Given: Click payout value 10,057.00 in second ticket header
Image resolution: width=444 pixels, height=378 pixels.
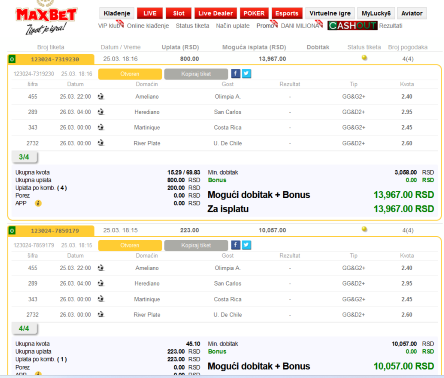Looking at the screenshot, I should coord(272,230).
